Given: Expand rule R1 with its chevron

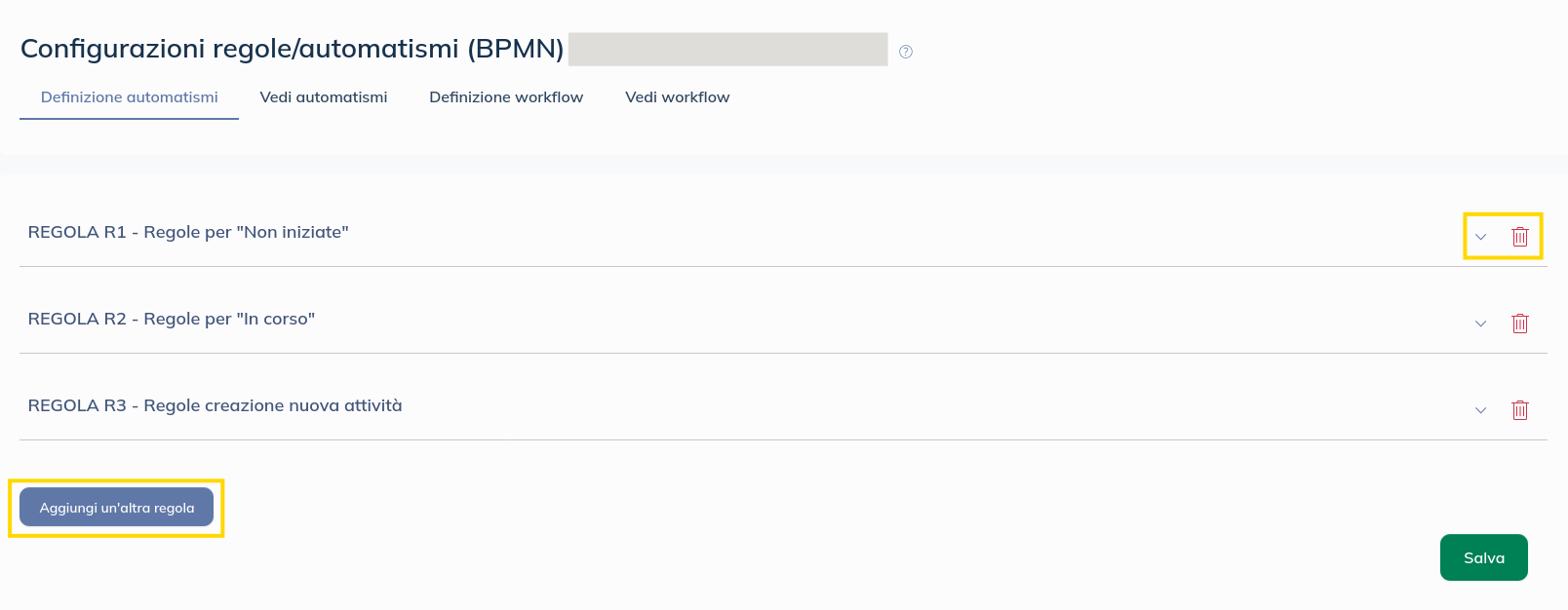Looking at the screenshot, I should [1480, 237].
